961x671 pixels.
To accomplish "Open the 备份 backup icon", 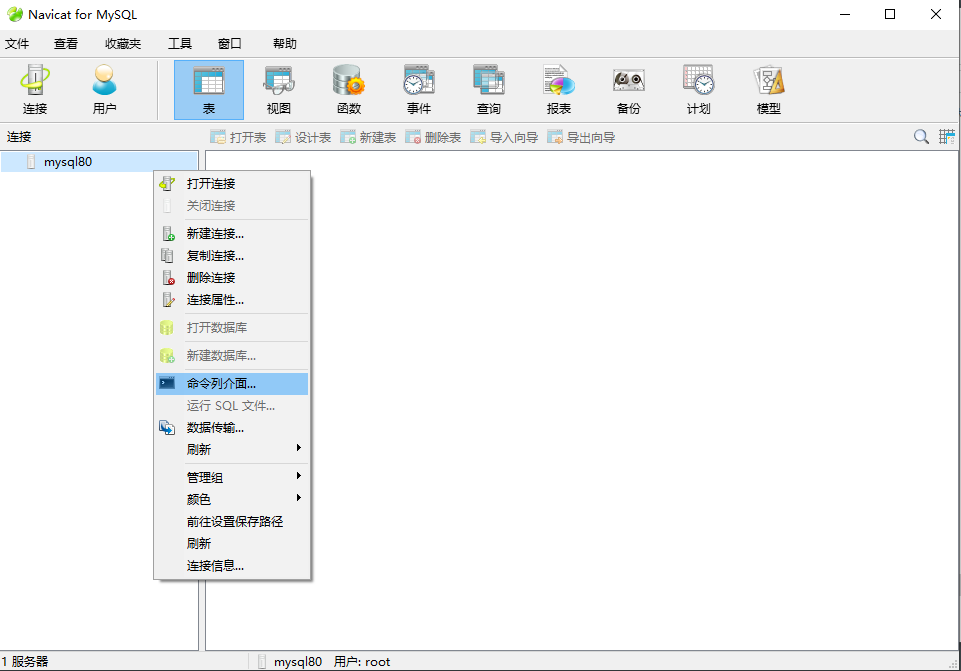I will pyautogui.click(x=628, y=89).
